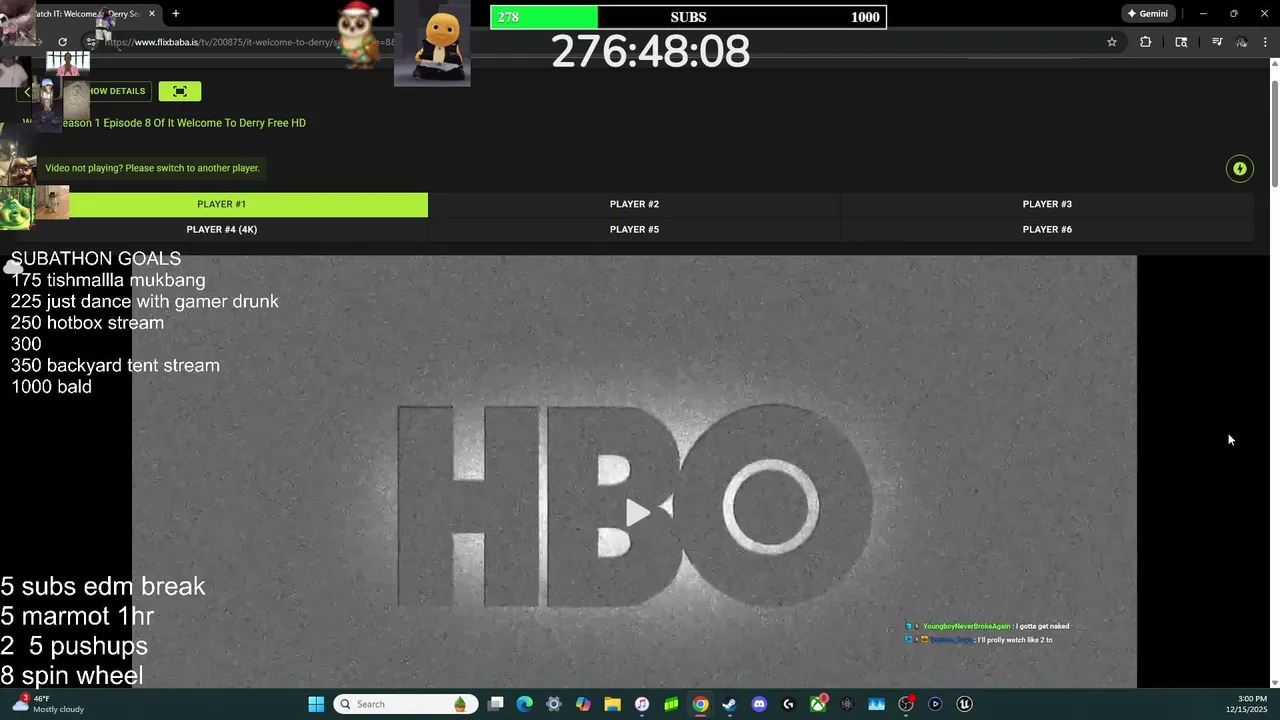Open the Apple Music taskbar icon
This screenshot has width=1280, height=720.
click(x=642, y=704)
